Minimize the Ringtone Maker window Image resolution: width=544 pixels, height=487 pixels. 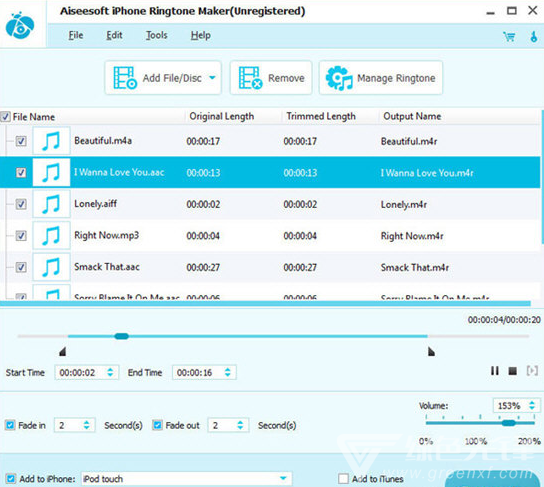[490, 12]
